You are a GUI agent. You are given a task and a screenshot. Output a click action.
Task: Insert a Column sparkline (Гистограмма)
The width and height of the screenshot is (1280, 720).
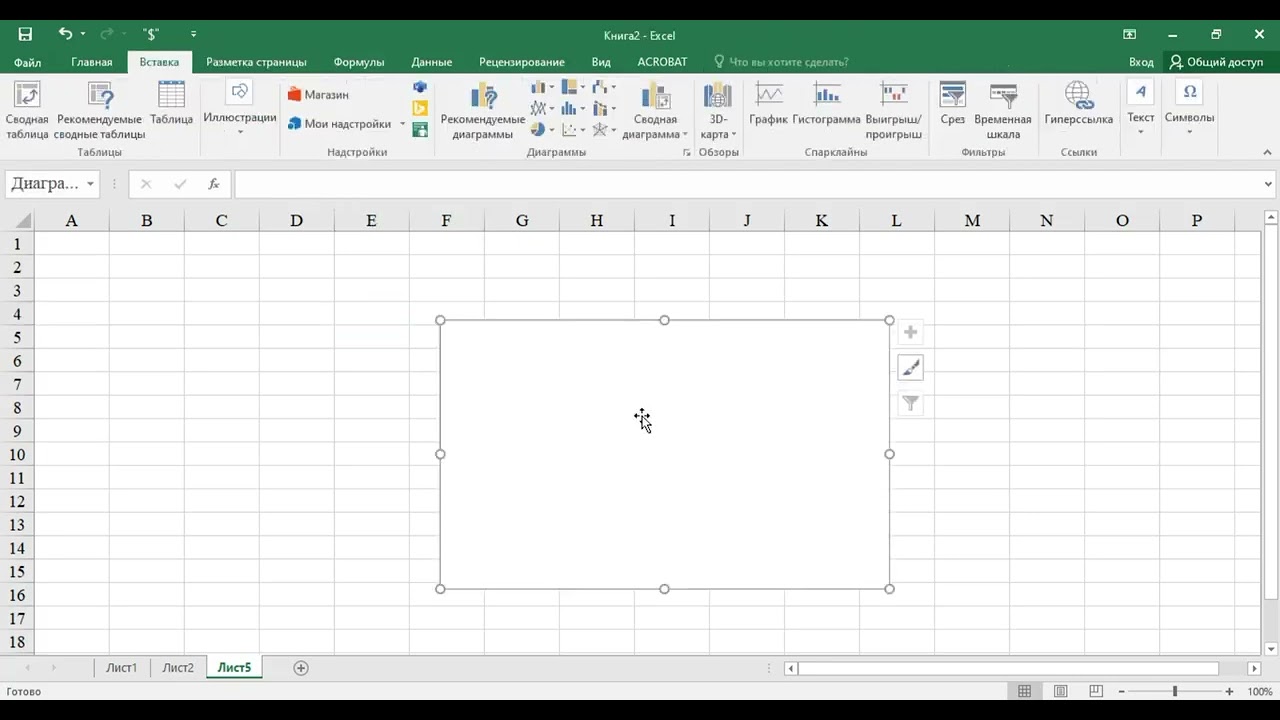(x=826, y=104)
